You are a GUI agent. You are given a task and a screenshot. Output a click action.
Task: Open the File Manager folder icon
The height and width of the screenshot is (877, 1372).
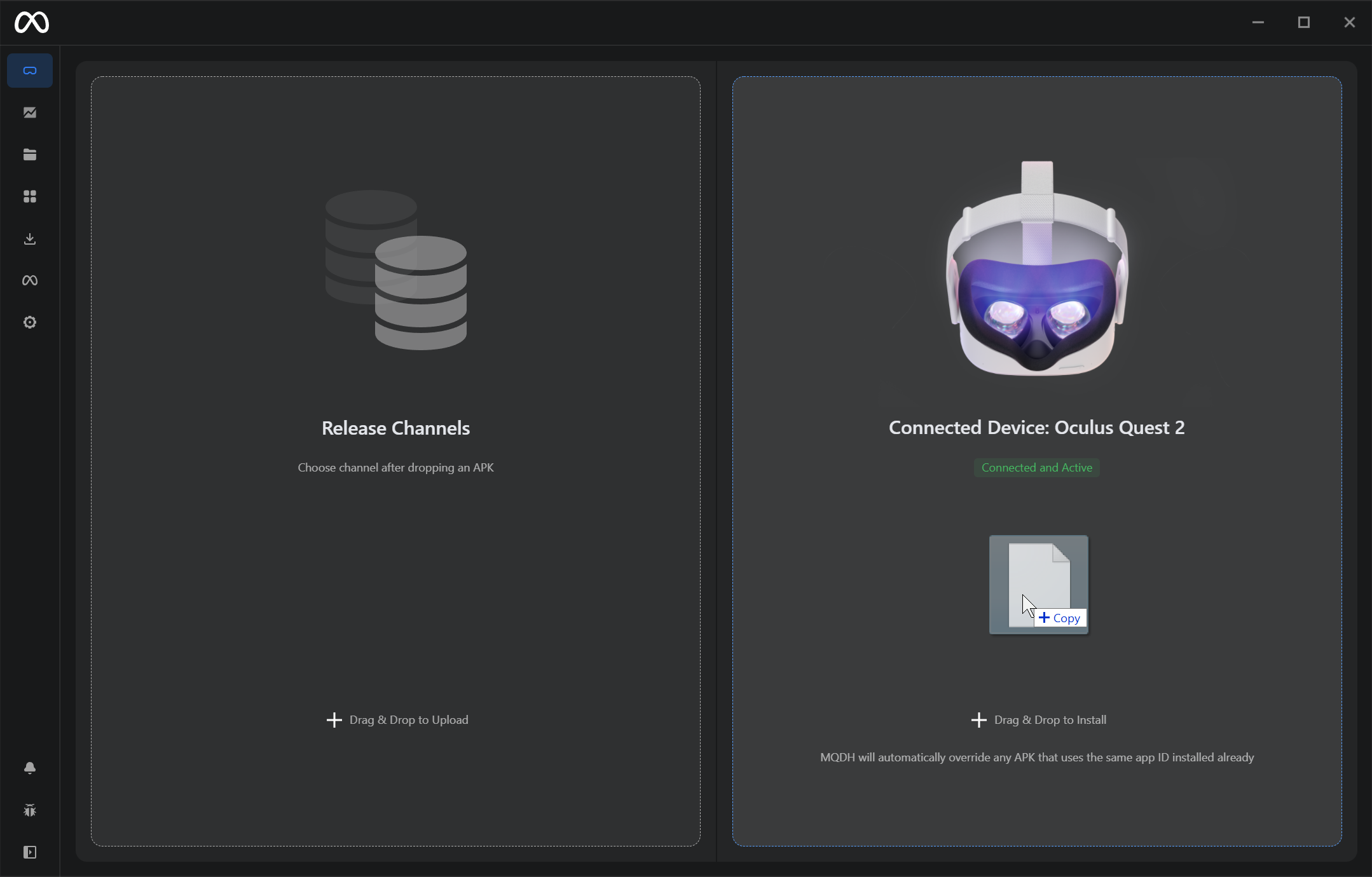tap(30, 154)
